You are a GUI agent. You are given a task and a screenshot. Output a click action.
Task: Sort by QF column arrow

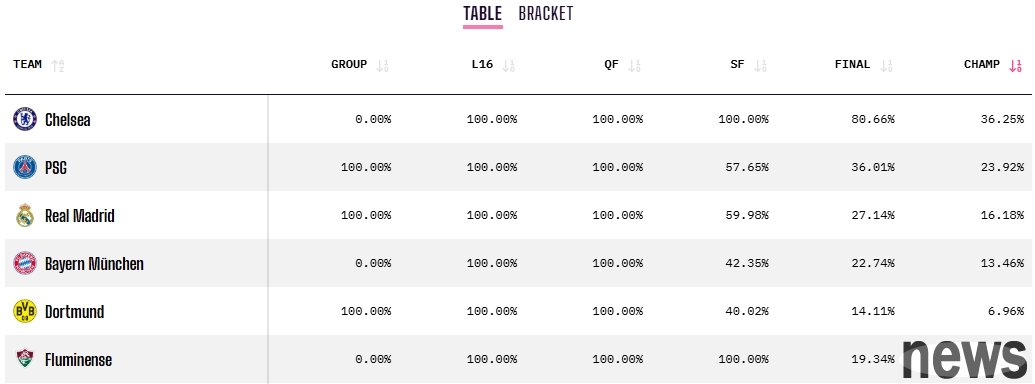tap(634, 65)
